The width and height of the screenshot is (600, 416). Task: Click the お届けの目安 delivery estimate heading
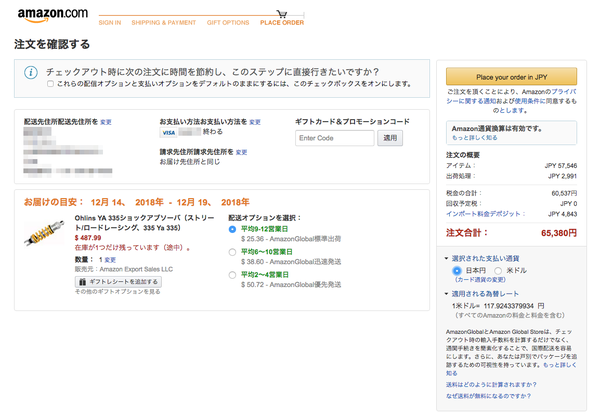pyautogui.click(x=137, y=202)
